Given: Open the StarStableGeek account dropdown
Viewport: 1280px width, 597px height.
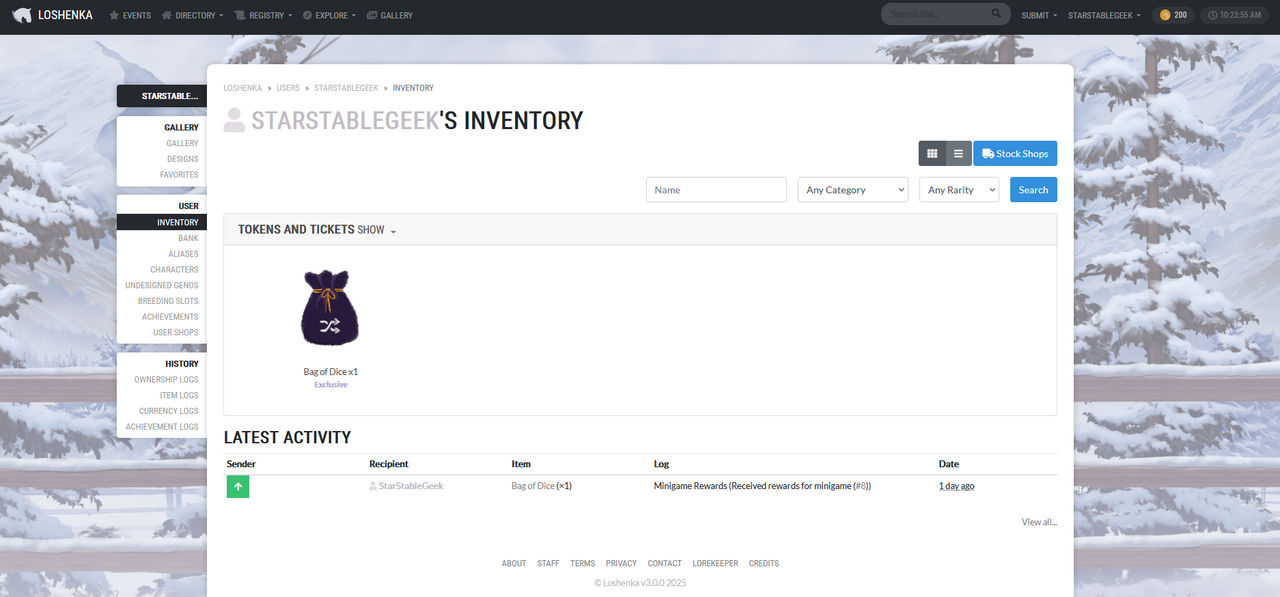Looking at the screenshot, I should click(1105, 15).
